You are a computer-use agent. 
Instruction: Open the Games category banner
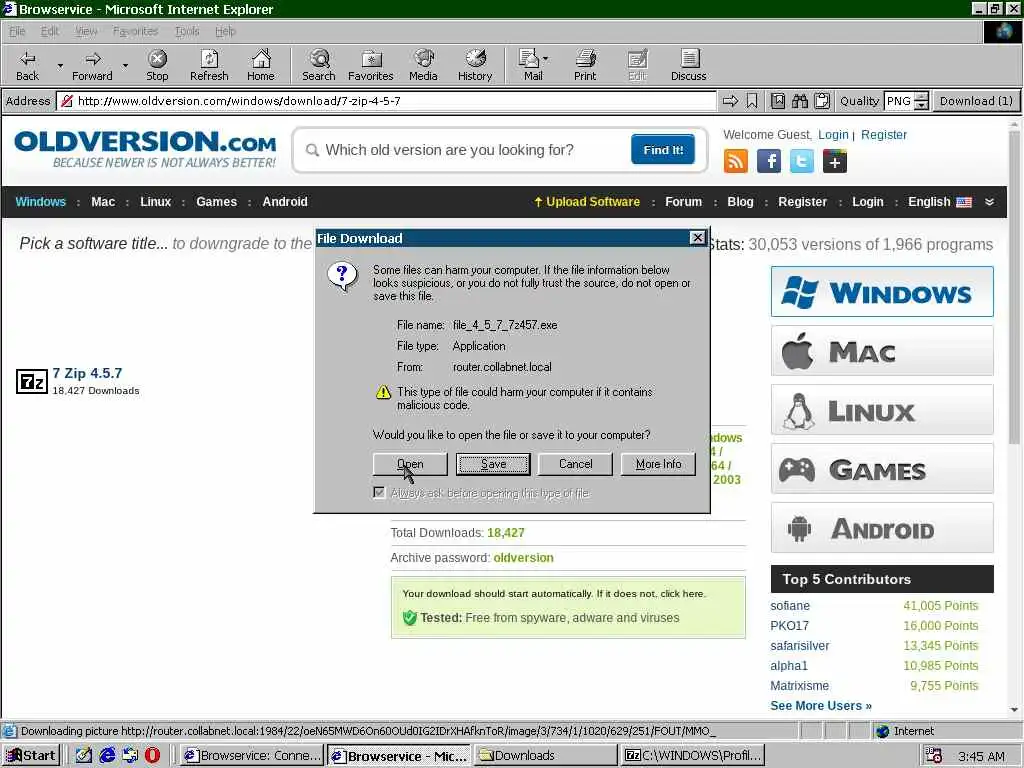click(x=882, y=469)
